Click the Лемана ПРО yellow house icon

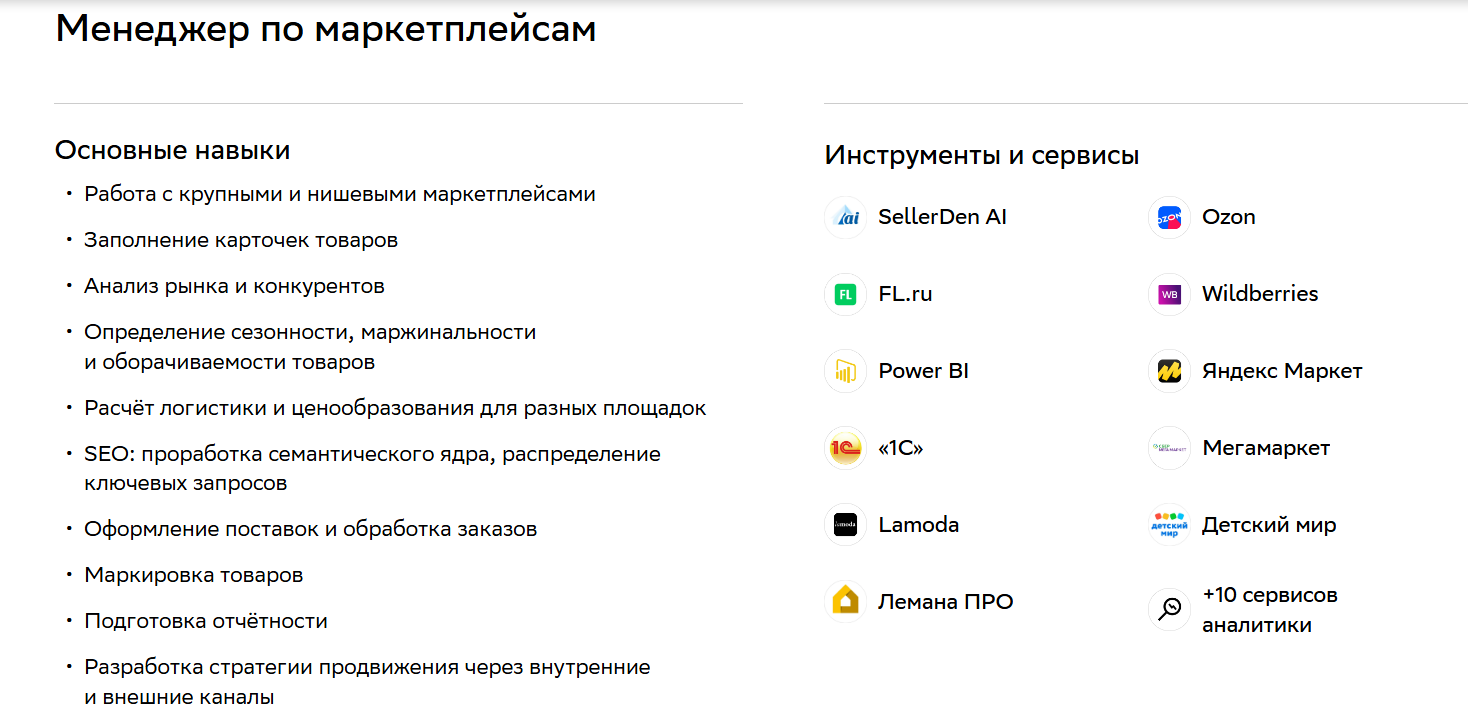845,602
